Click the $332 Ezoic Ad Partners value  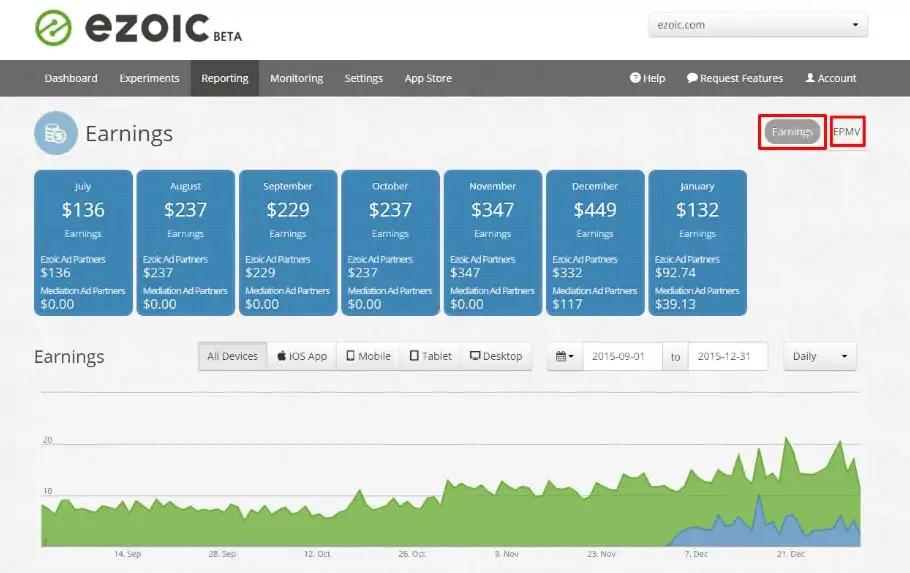coord(567,273)
